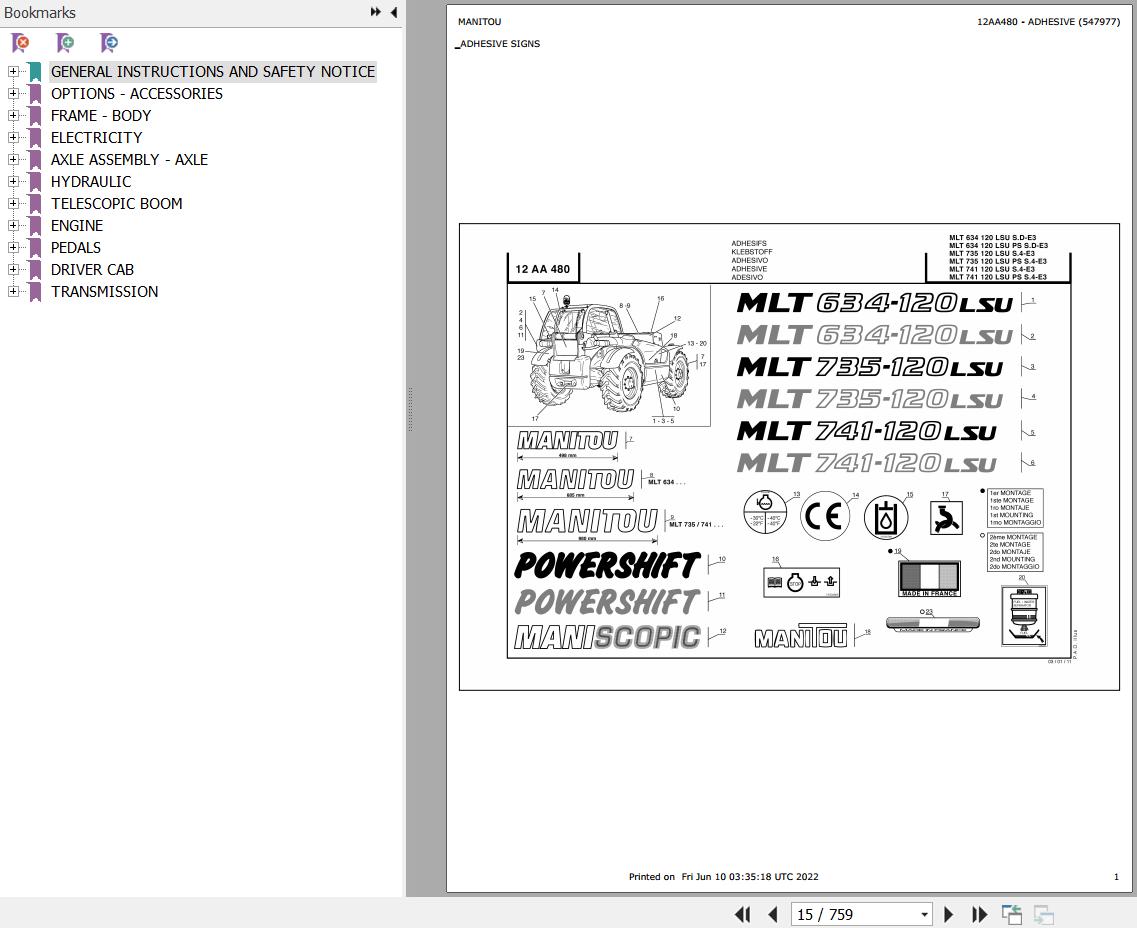
Task: Expand the HYDRAULIC bookmark
Action: 11,181
